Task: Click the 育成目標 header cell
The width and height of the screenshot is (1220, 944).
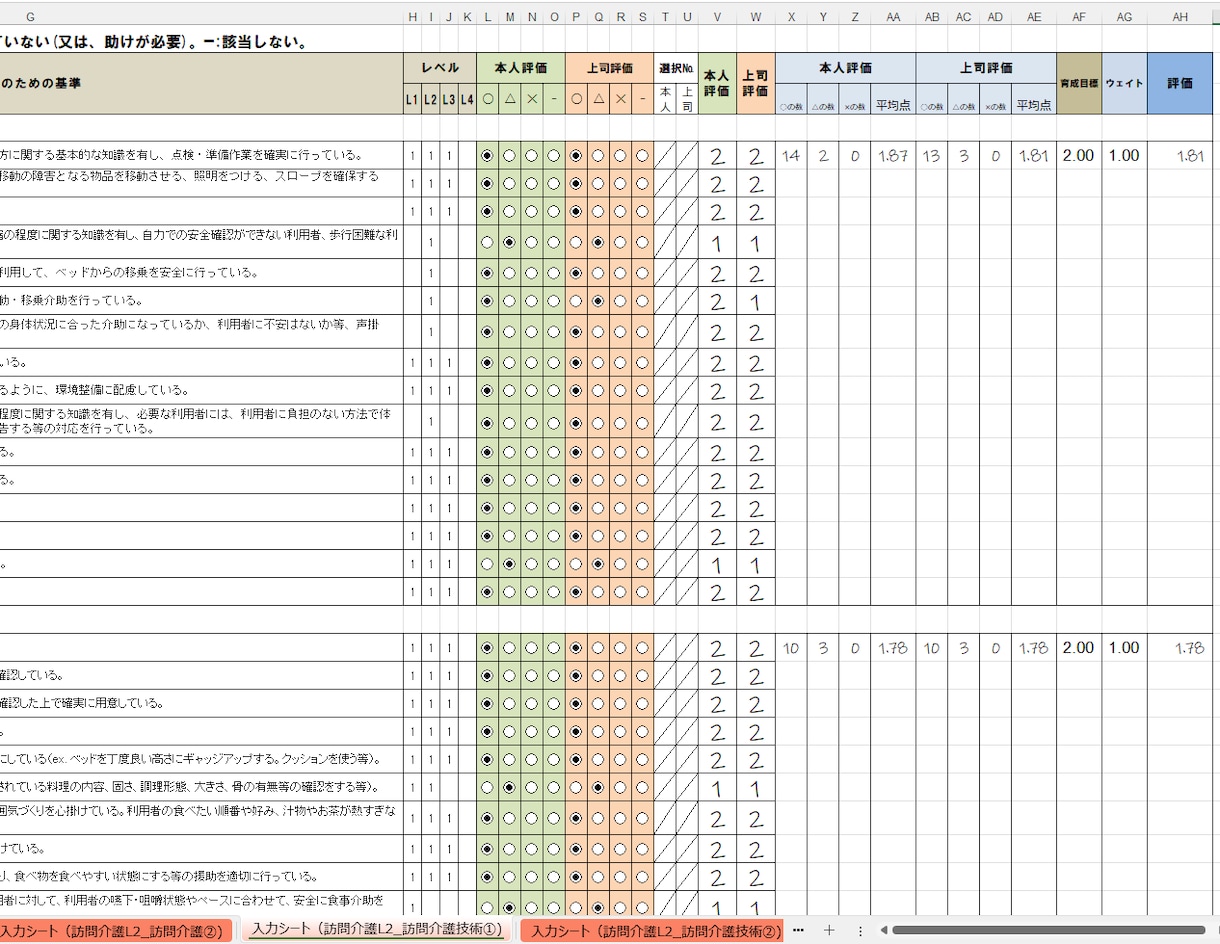Action: pyautogui.click(x=1079, y=84)
